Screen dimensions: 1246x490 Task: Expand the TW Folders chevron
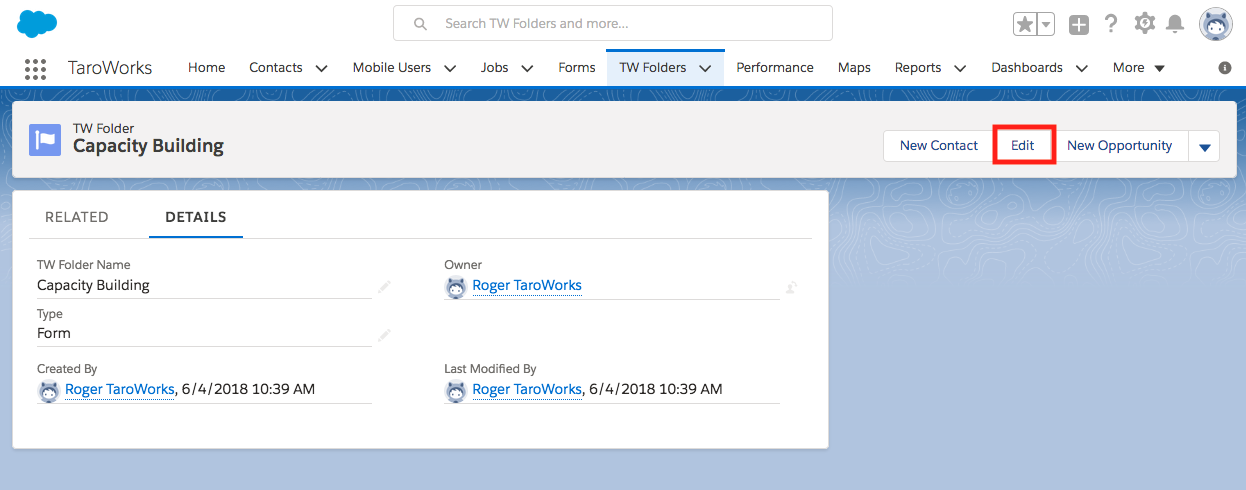(705, 68)
